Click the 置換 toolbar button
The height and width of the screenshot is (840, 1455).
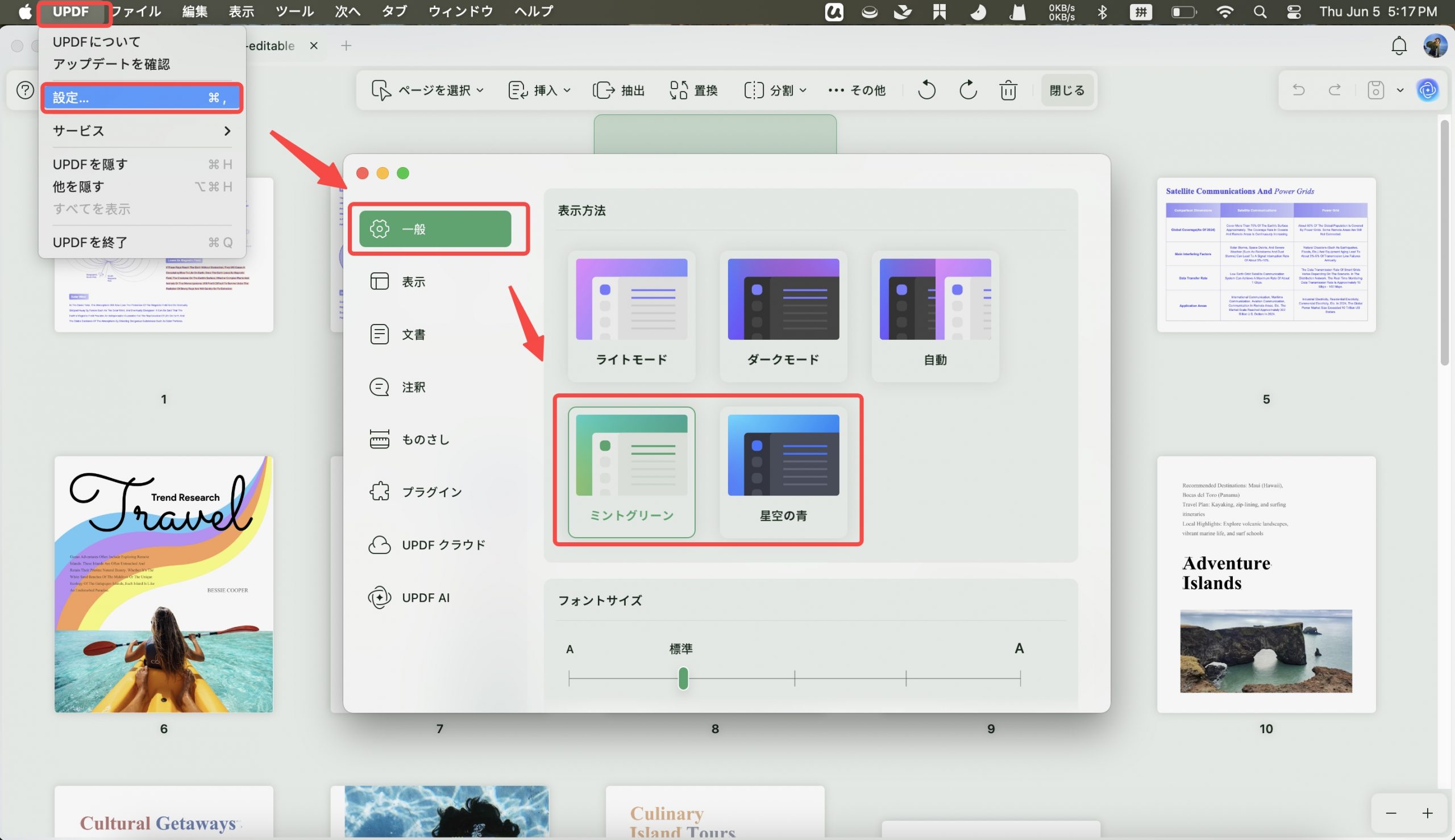point(693,90)
